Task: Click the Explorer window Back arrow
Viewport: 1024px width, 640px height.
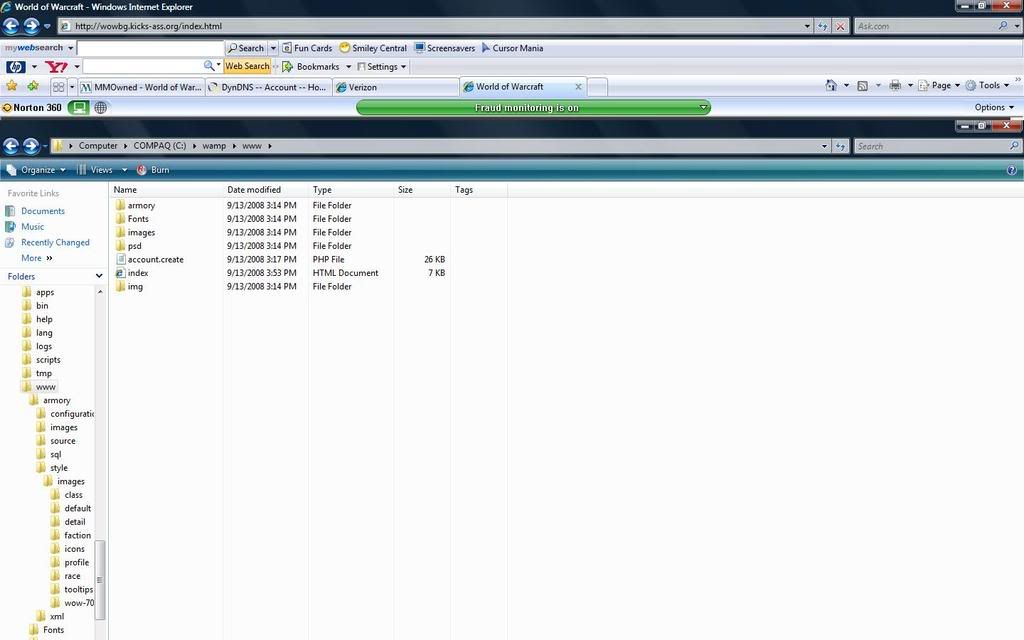Action: click(x=11, y=146)
